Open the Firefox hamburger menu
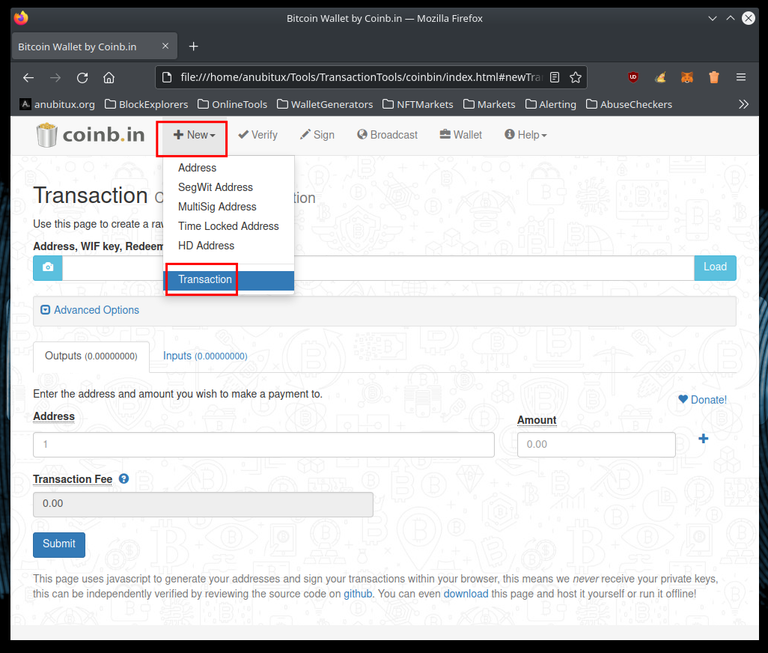Screen dimensions: 768x653 pos(741,77)
